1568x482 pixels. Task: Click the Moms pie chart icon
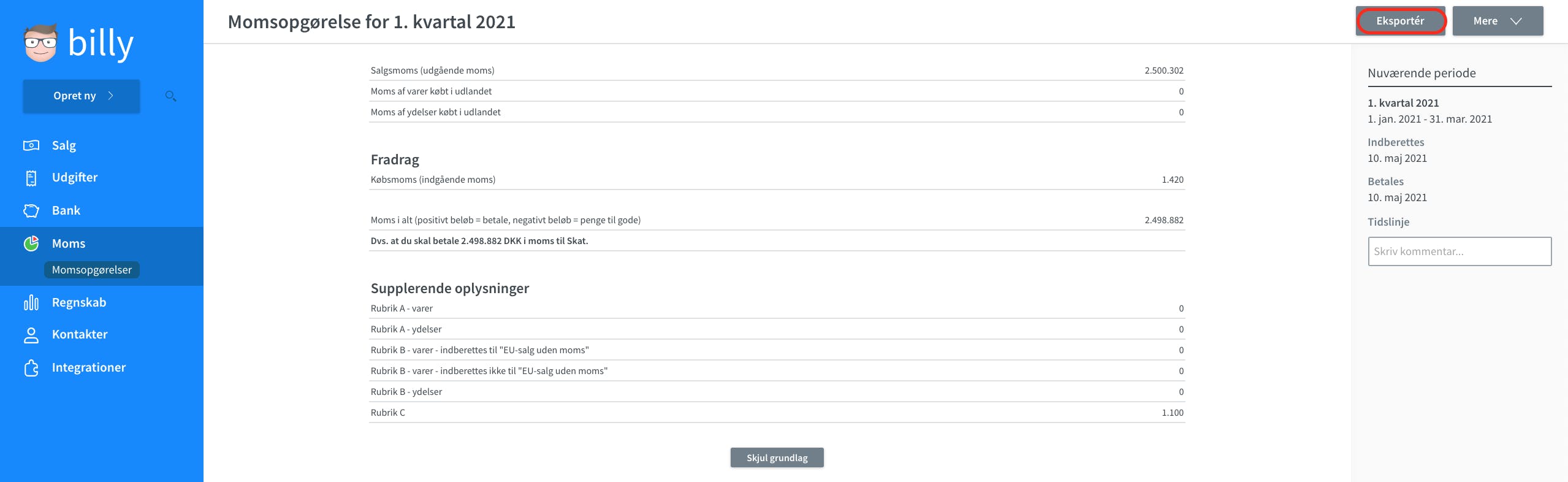31,243
